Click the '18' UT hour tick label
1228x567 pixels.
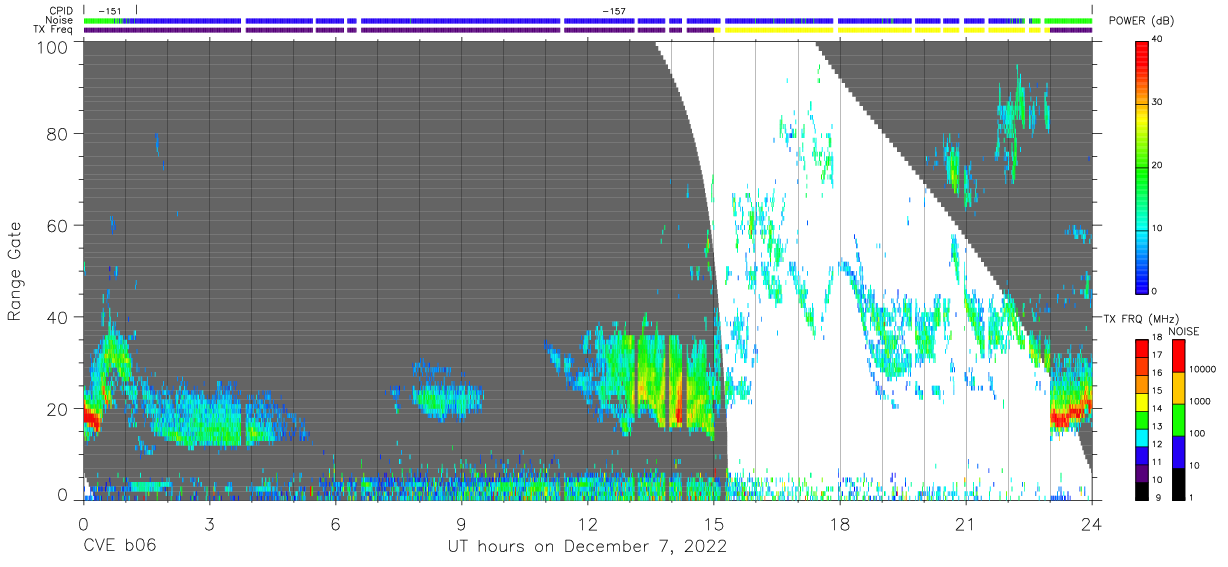(840, 523)
